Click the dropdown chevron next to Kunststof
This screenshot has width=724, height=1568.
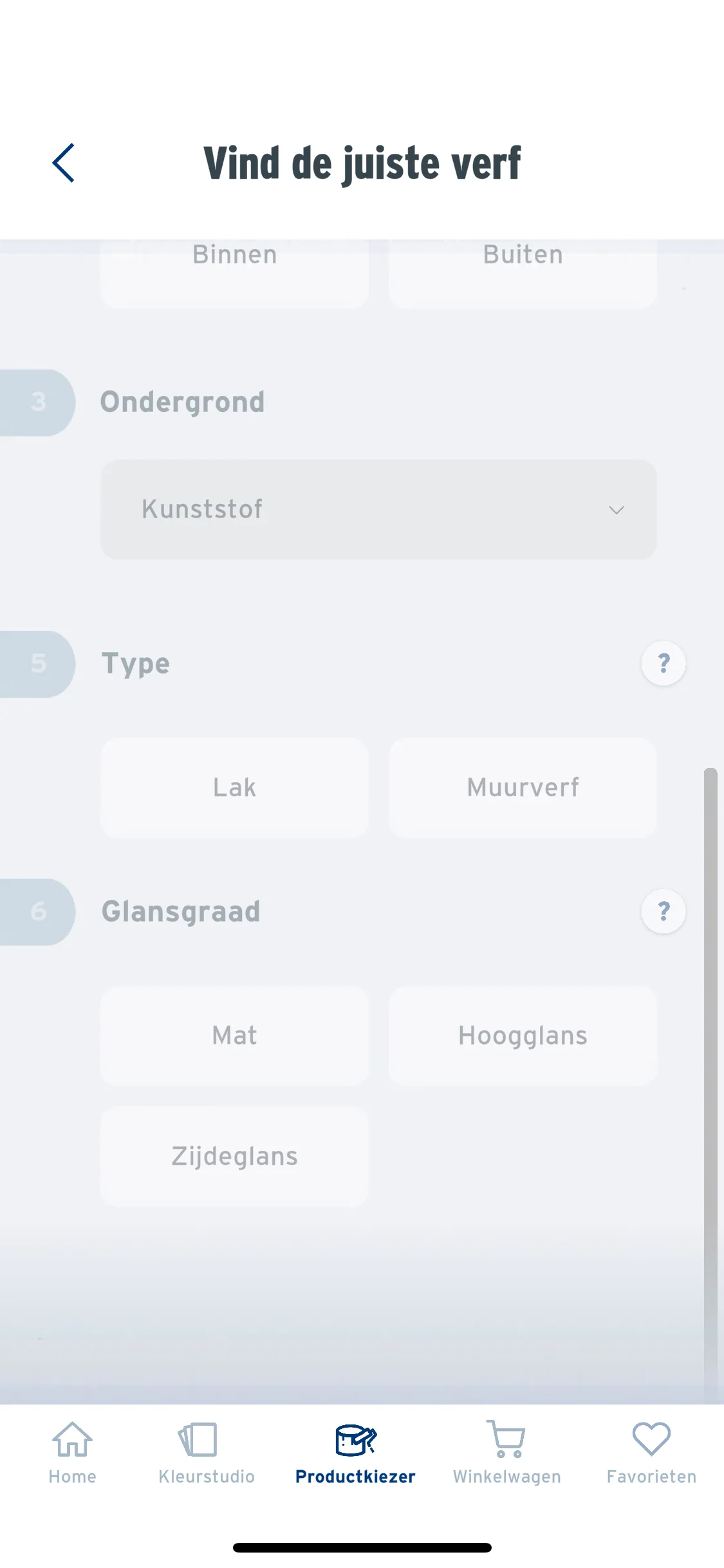617,510
